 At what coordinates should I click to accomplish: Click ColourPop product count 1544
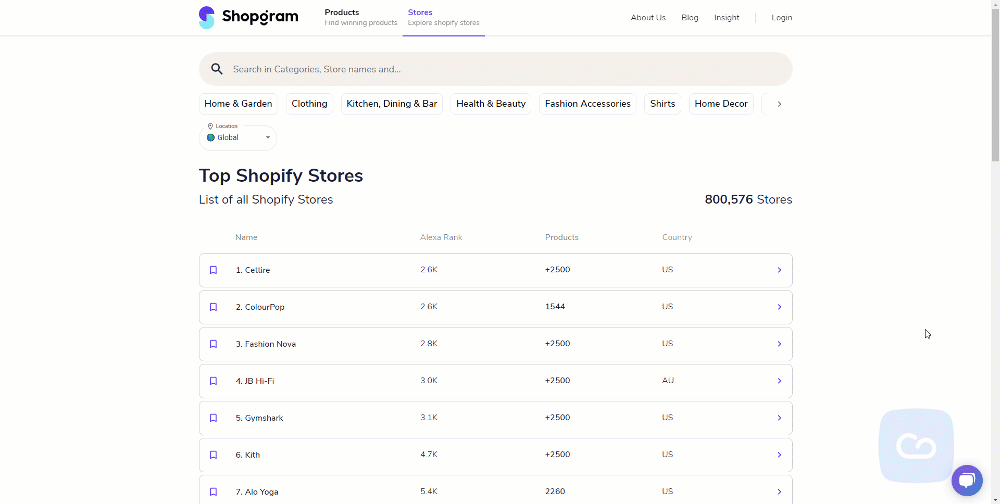pyautogui.click(x=555, y=307)
